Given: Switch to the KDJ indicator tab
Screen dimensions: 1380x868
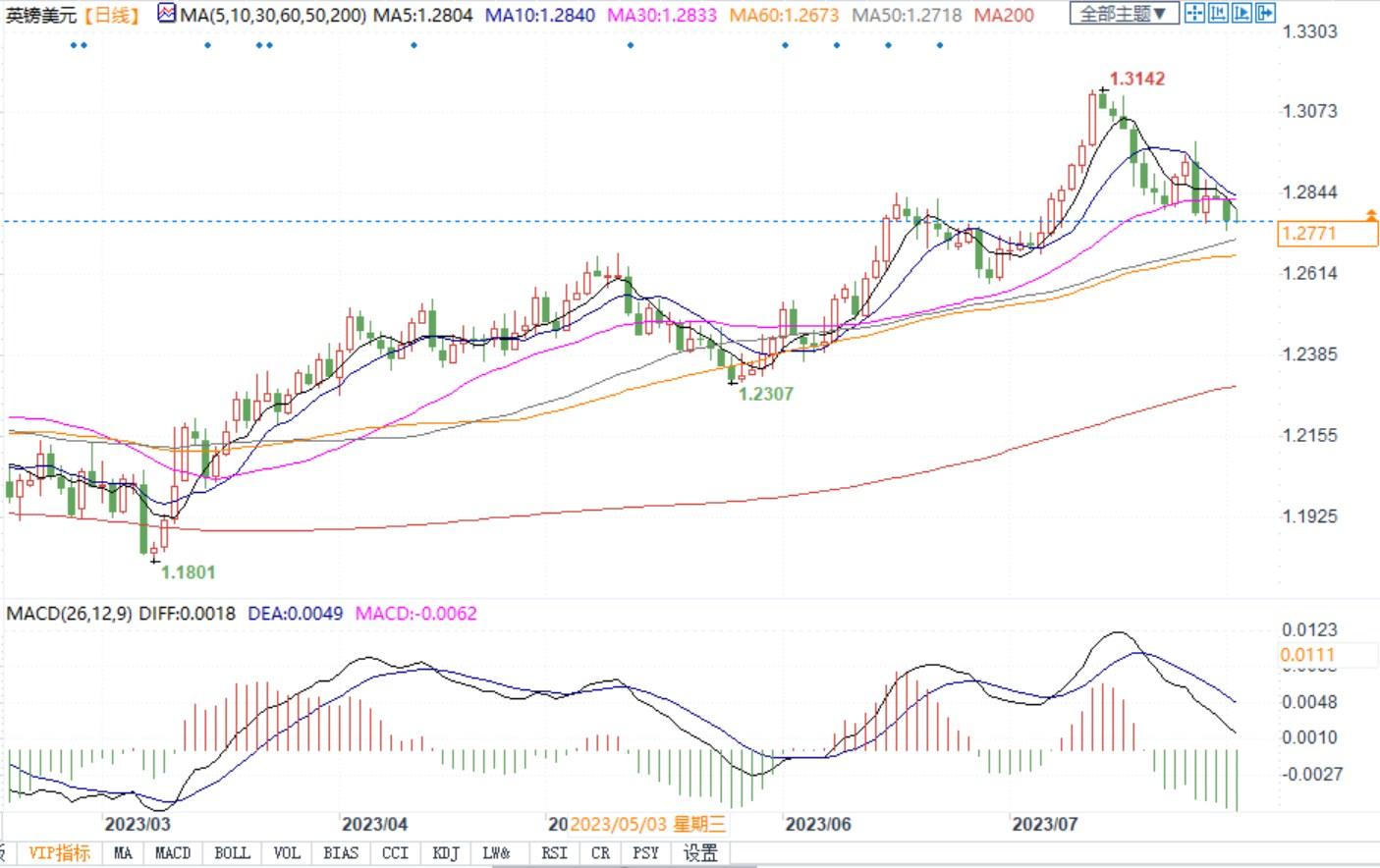Looking at the screenshot, I should (x=446, y=853).
